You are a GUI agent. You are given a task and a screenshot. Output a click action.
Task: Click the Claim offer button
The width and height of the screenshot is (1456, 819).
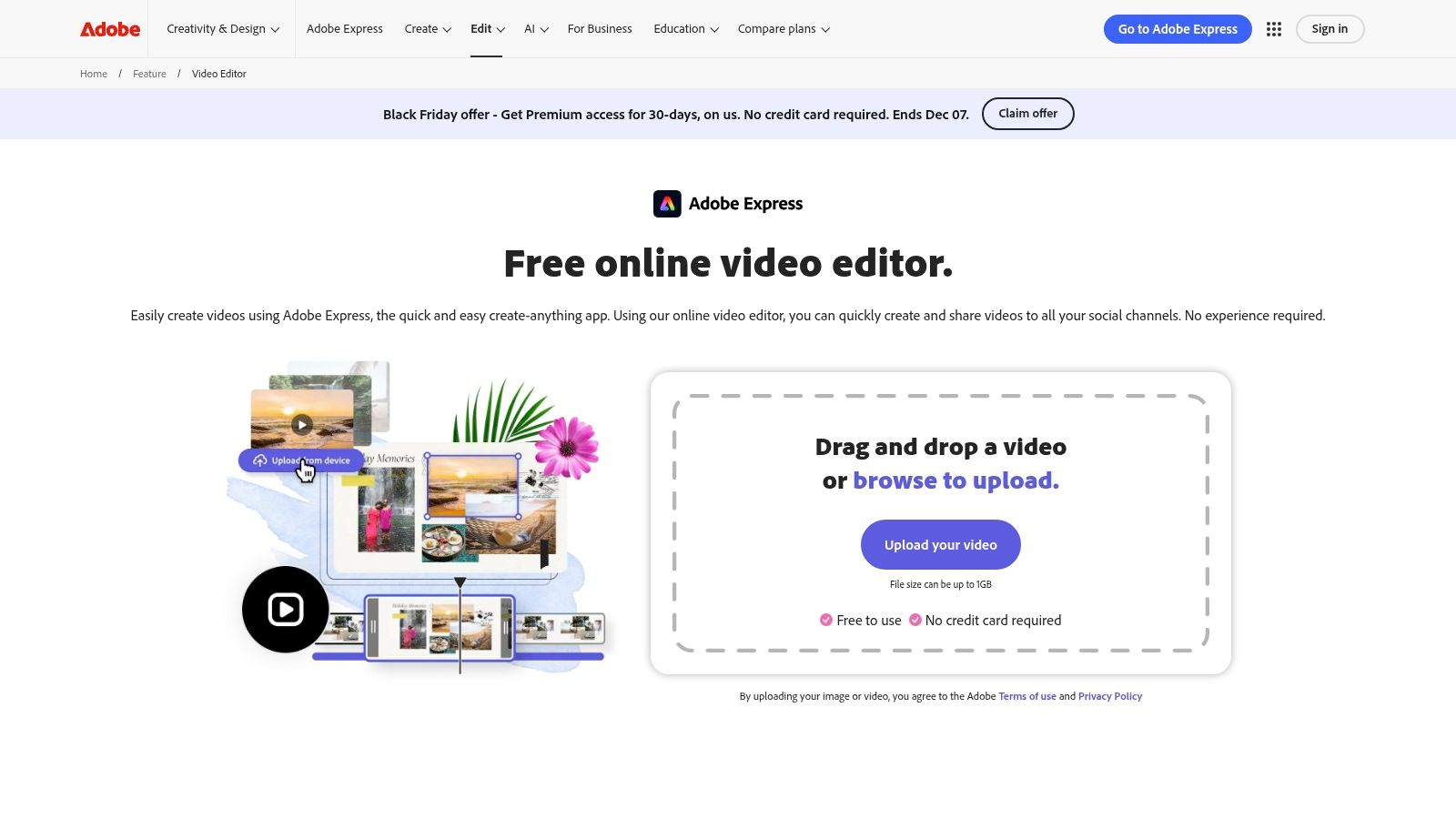1027,114
